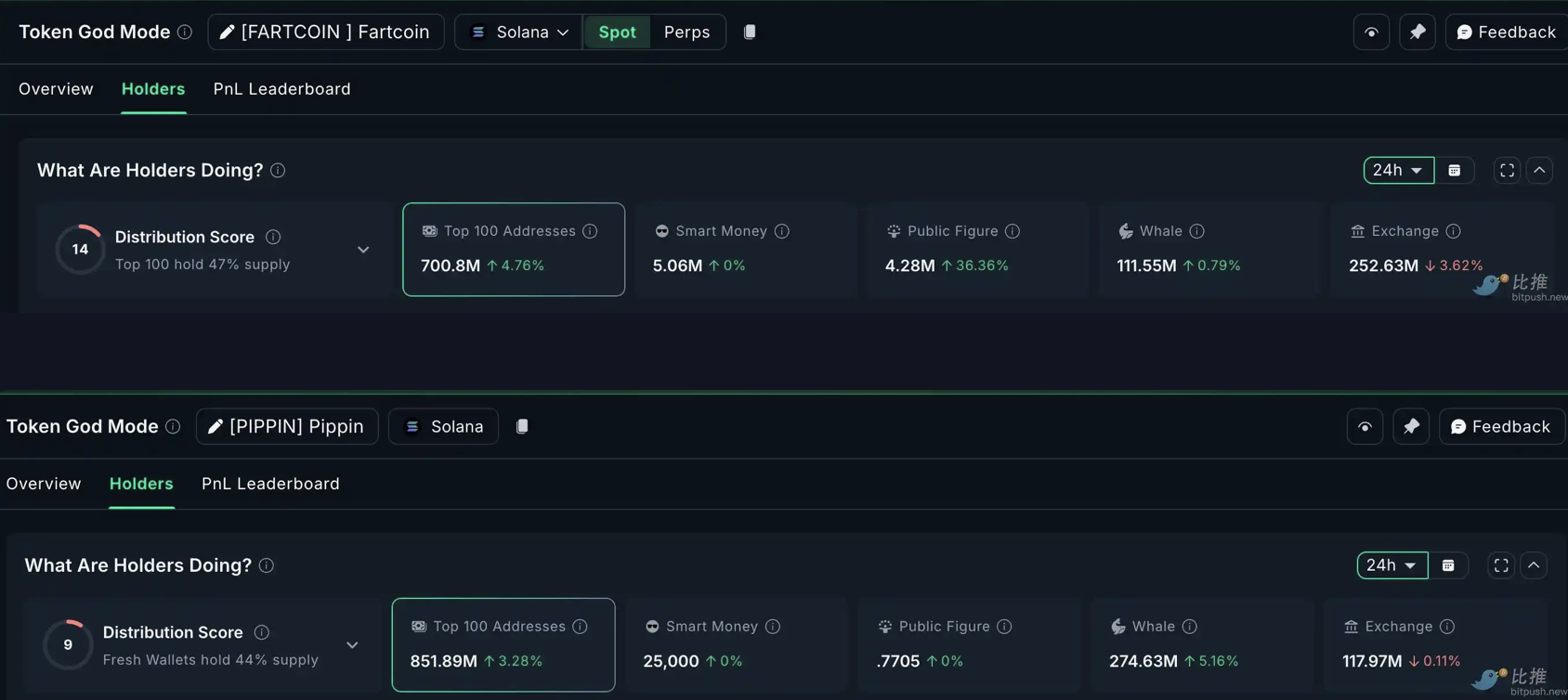Click fullscreen icon in Fartcoin holders panel

1507,171
